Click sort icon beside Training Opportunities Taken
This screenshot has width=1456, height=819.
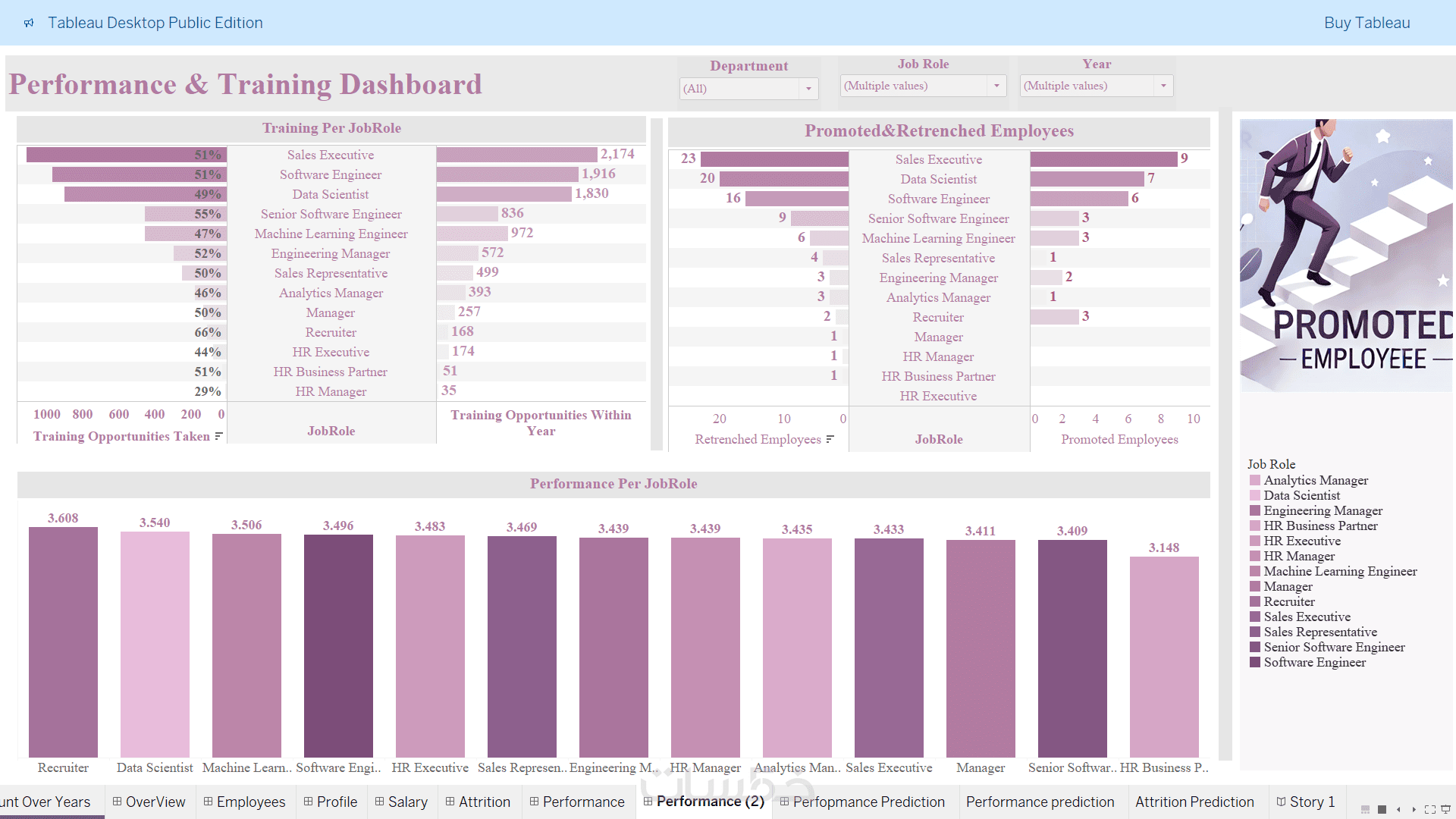click(218, 436)
